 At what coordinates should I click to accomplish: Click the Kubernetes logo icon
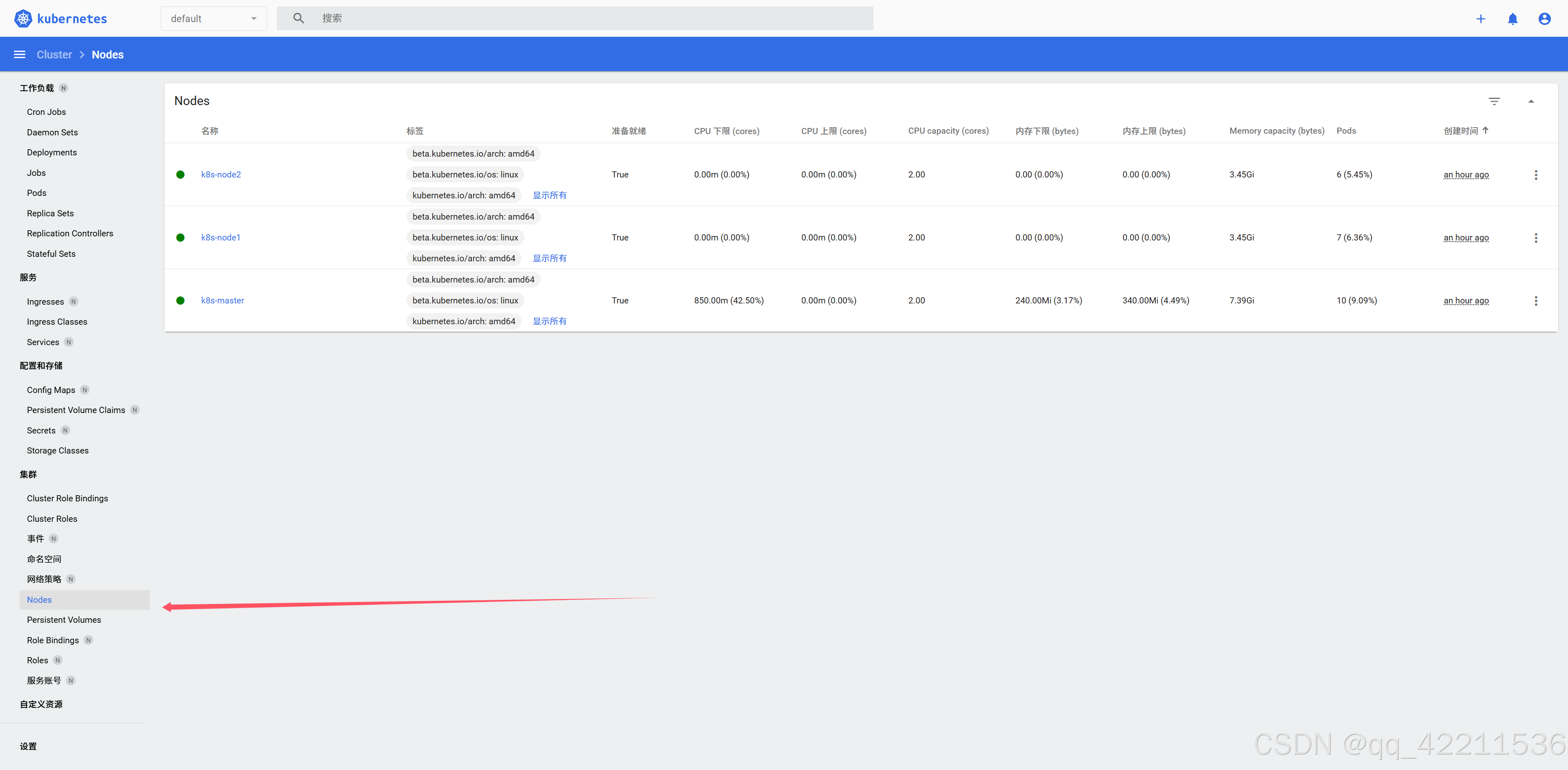(x=23, y=18)
